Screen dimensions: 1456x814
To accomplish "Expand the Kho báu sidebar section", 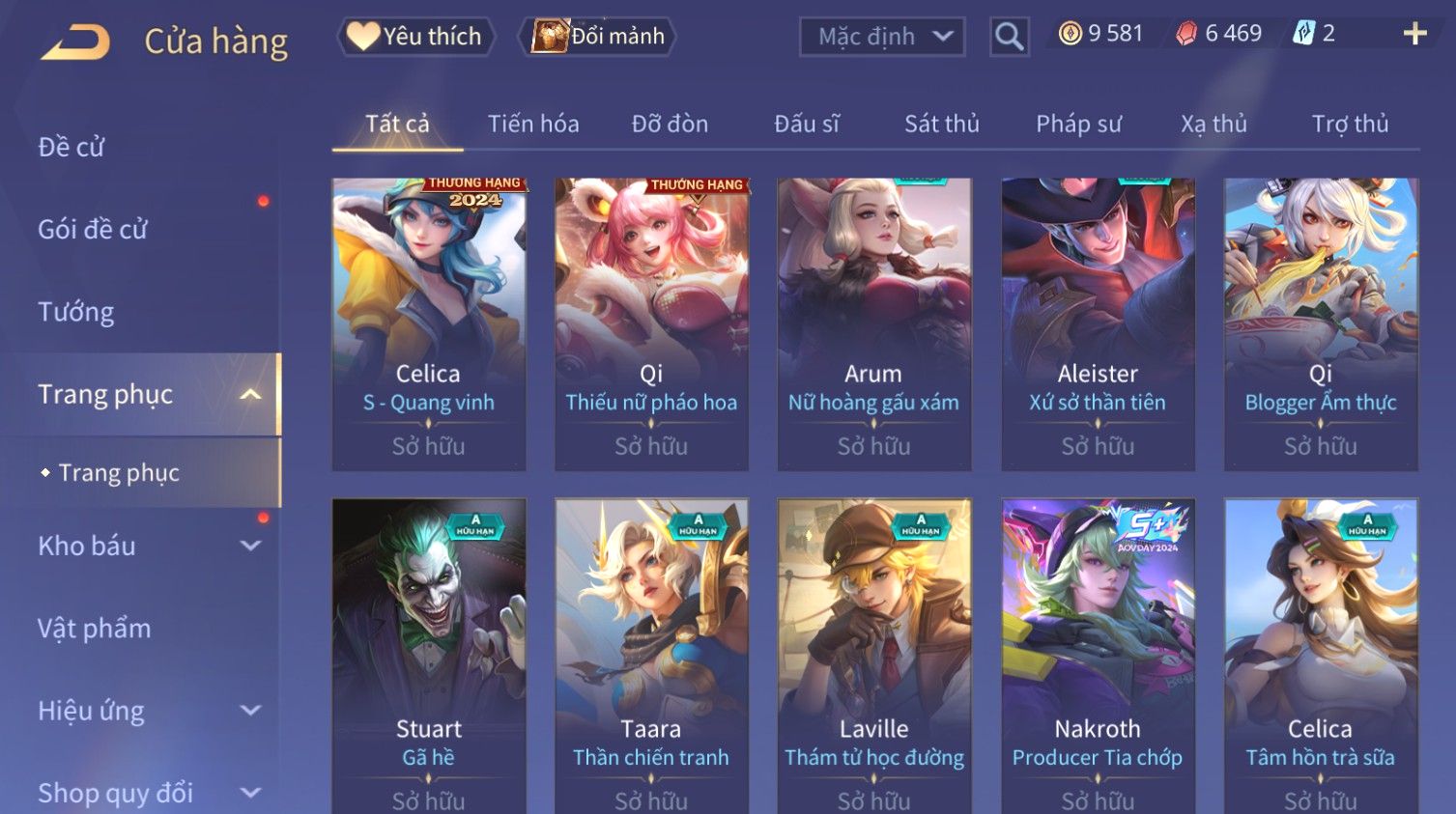I will (250, 546).
